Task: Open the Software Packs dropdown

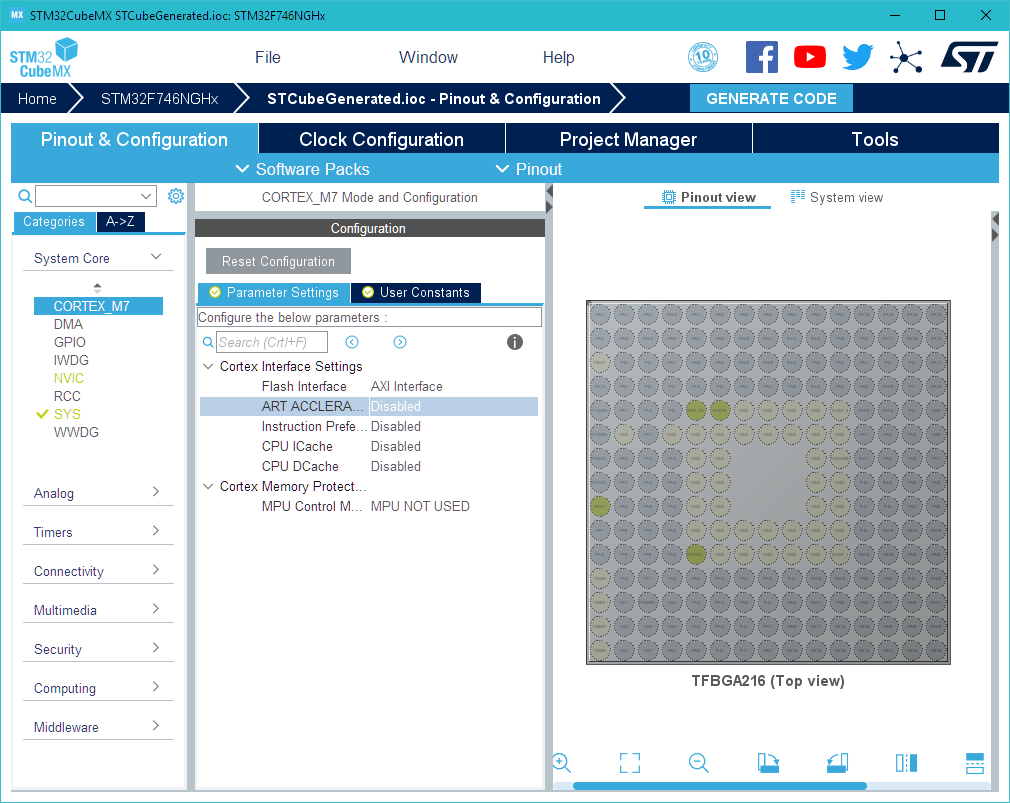Action: (303, 169)
